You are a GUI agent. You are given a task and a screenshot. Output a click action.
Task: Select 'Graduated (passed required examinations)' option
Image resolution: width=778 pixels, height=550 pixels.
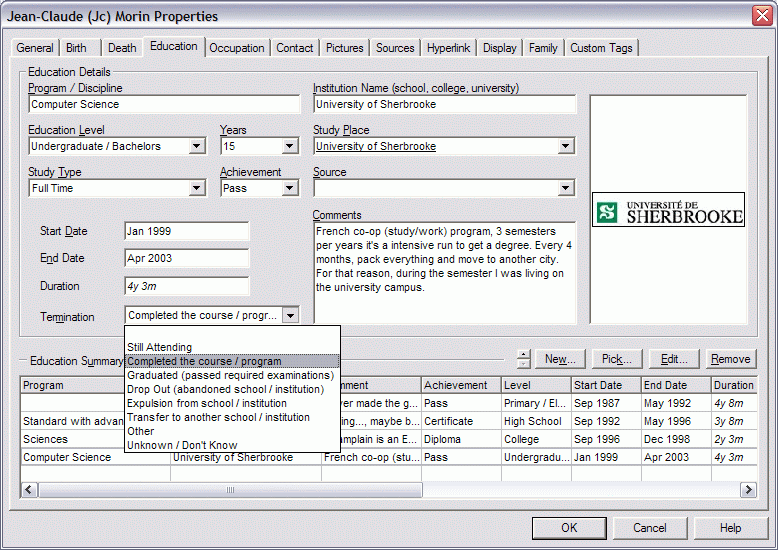click(230, 375)
